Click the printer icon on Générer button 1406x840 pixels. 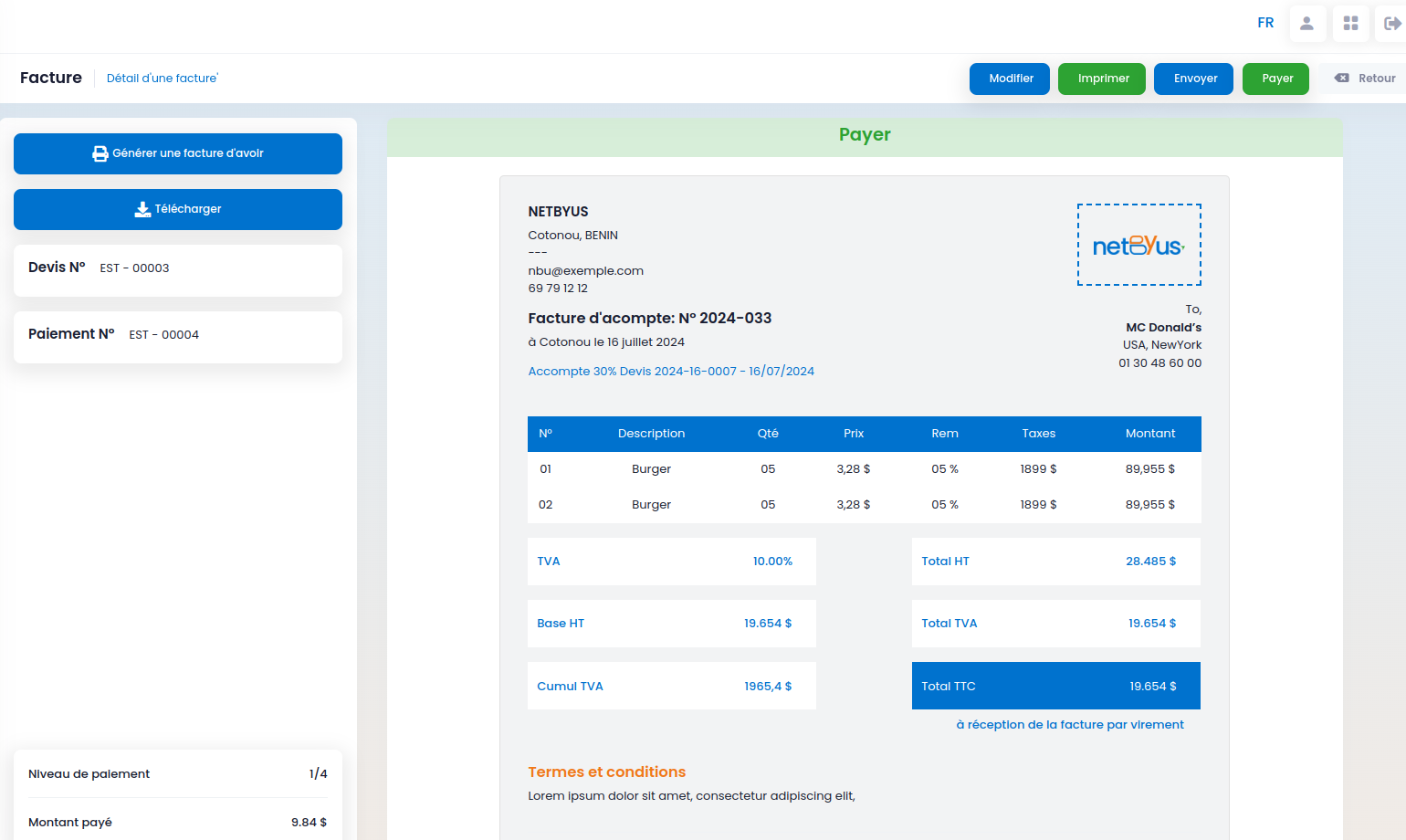pos(100,153)
